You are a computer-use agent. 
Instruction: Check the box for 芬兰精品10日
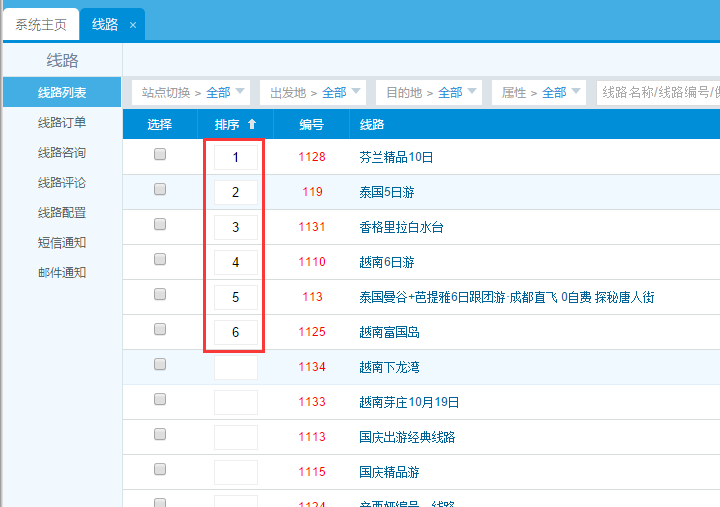160,155
